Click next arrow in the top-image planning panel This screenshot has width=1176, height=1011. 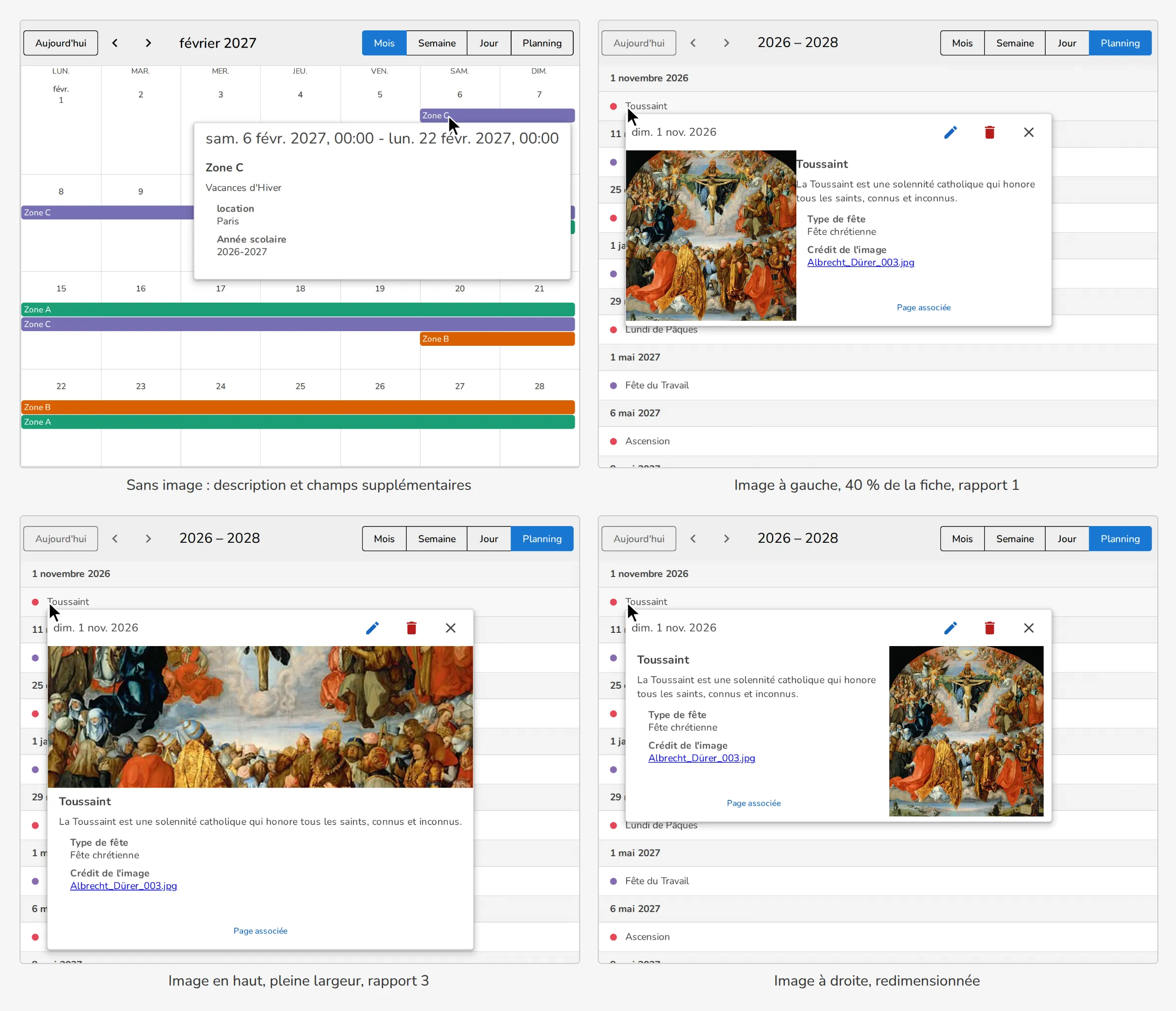click(148, 539)
